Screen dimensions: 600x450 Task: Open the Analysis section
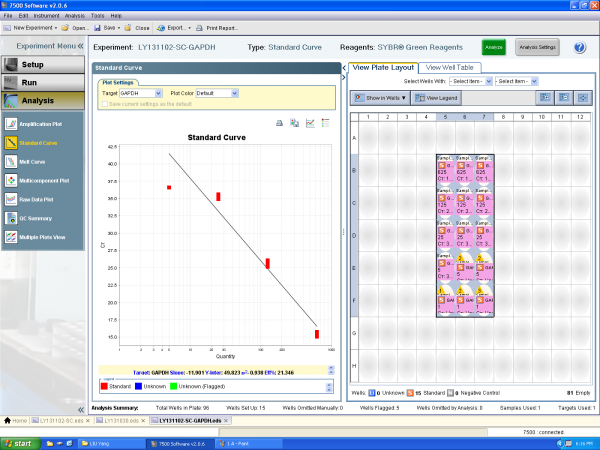tap(43, 101)
